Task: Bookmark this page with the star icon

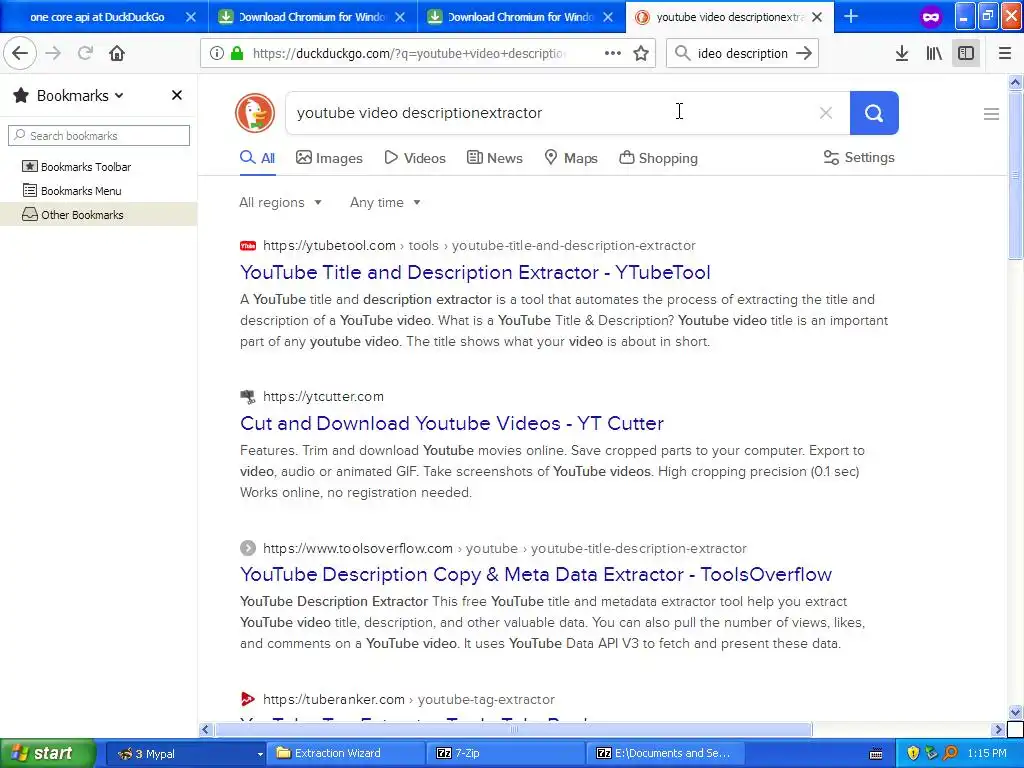Action: (x=641, y=53)
